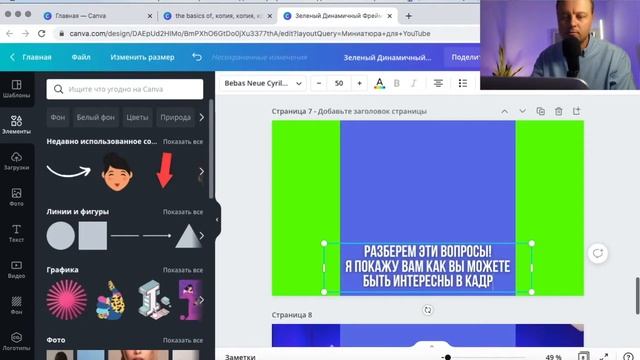Toggle bulleted list formatting
The width and height of the screenshot is (640, 360).
coord(462,83)
